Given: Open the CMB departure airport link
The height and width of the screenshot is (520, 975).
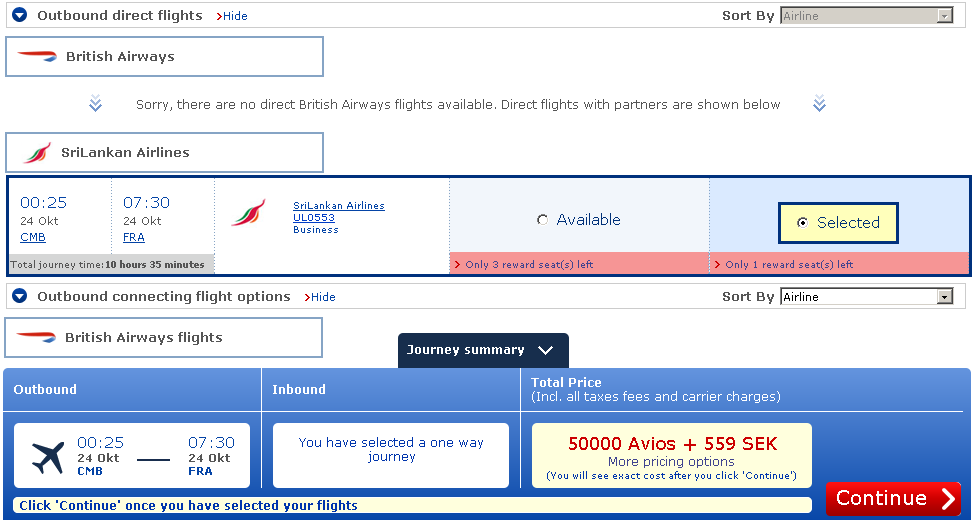Looking at the screenshot, I should (33, 237).
